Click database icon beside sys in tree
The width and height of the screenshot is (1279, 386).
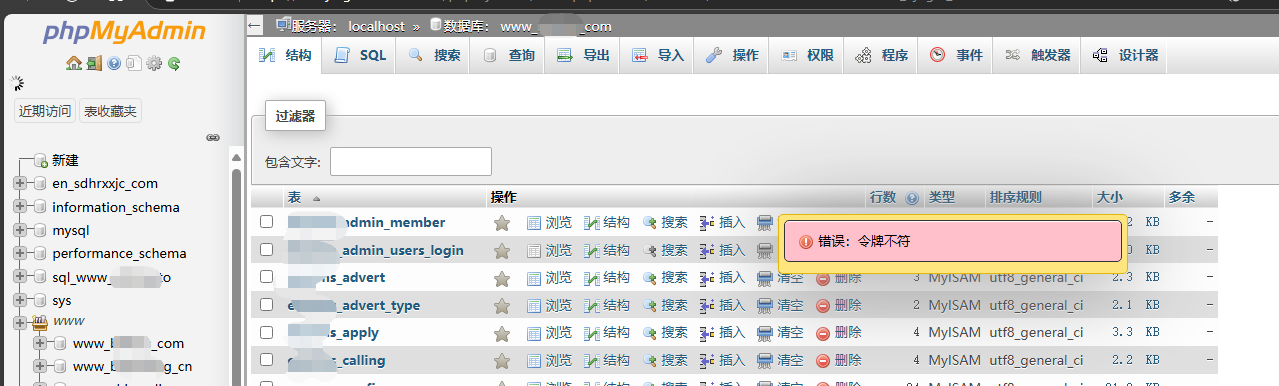40,300
